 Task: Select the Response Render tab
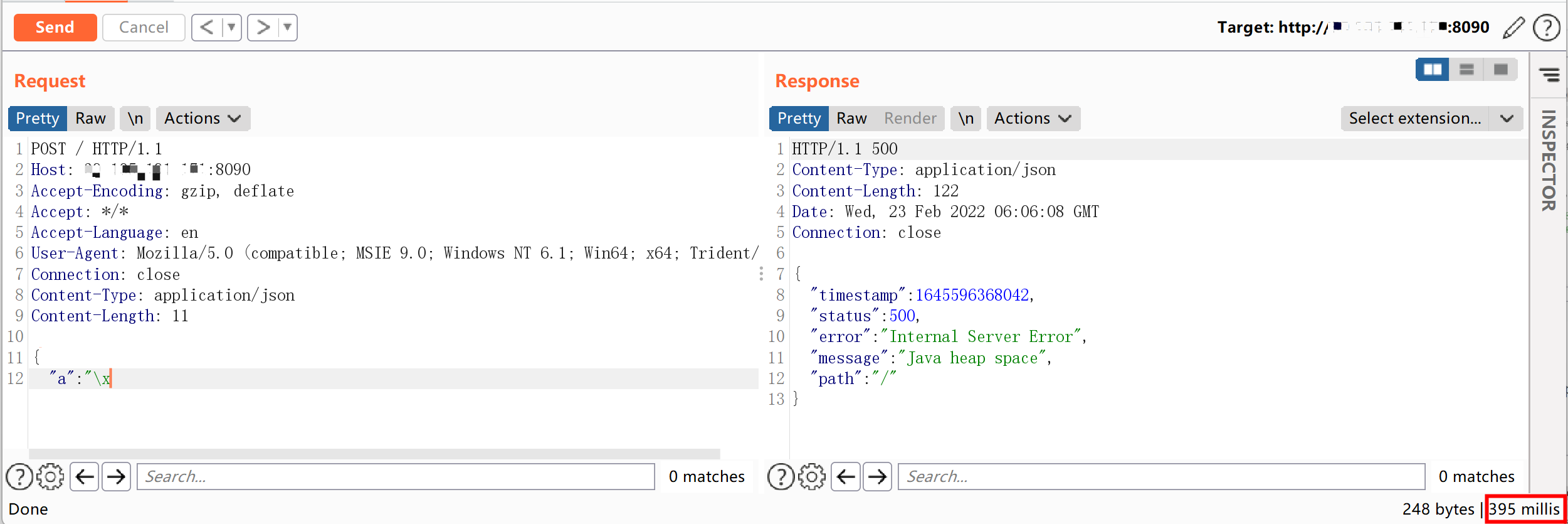pyautogui.click(x=910, y=119)
